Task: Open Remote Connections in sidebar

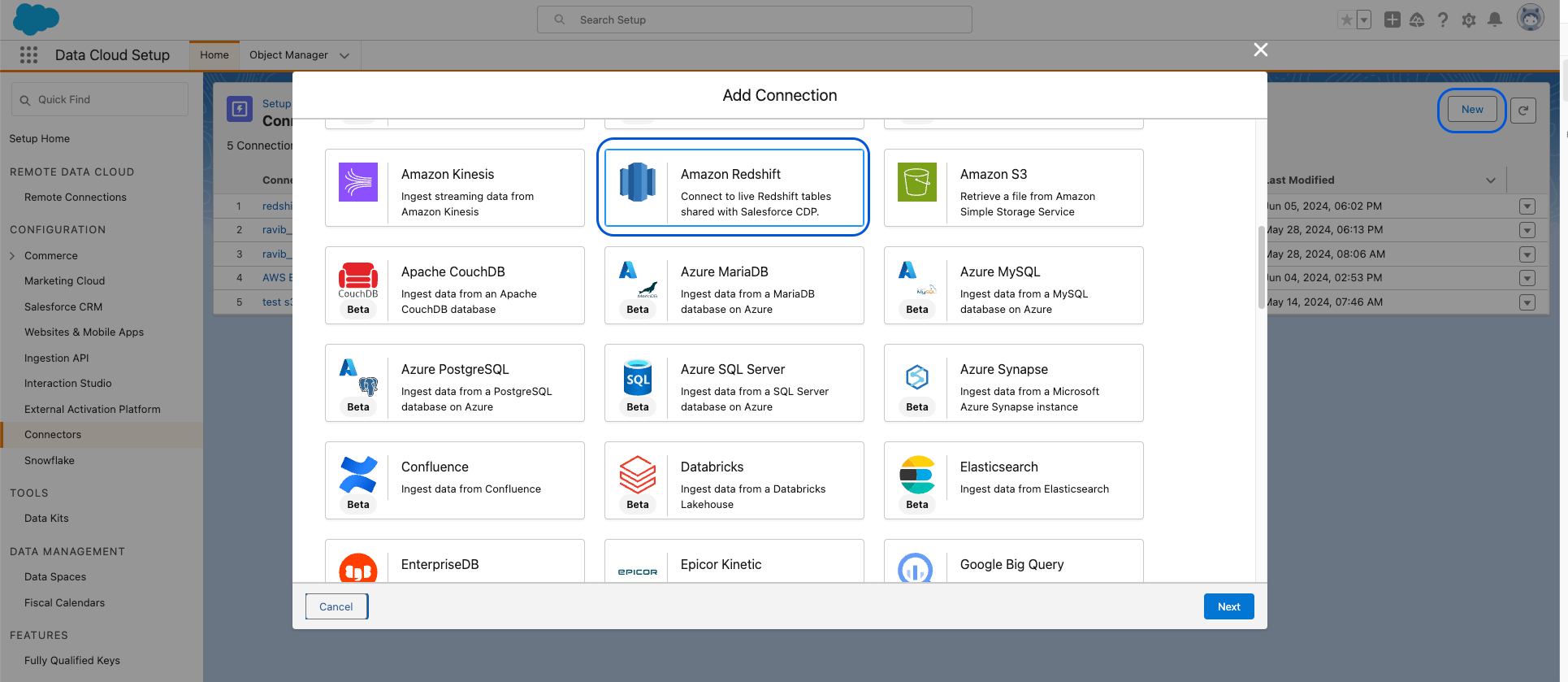Action: [76, 198]
